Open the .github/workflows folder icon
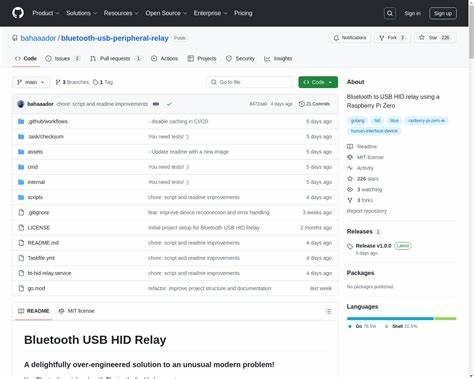 coord(21,121)
